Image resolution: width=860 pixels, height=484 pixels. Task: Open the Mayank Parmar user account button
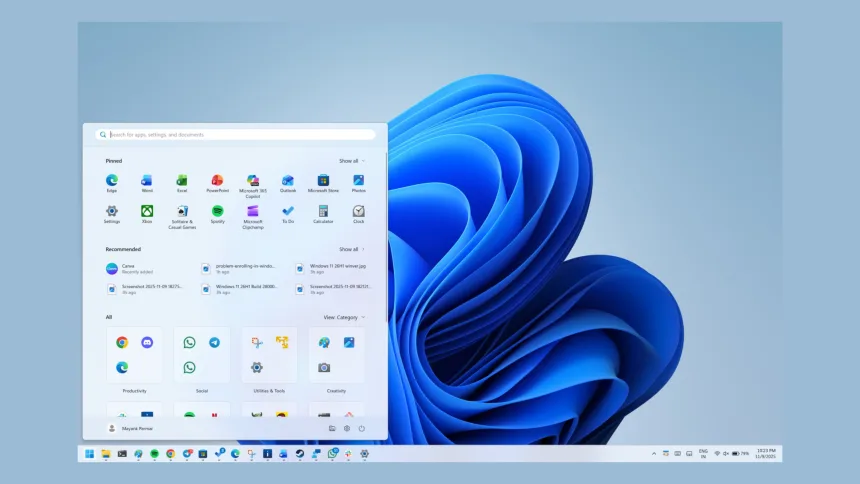coord(131,429)
